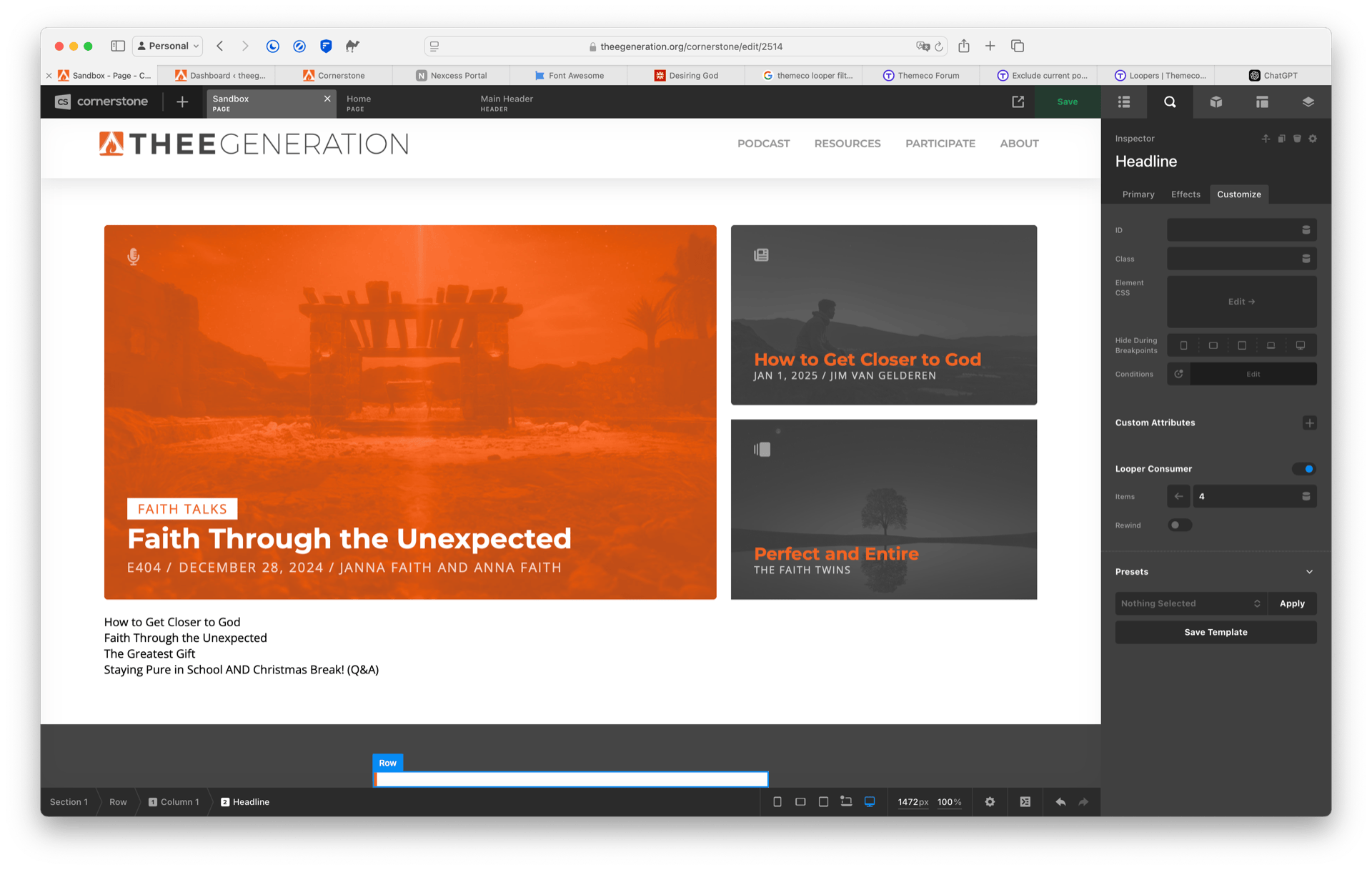Open the code editor icon in bottom bar
Viewport: 1372px width, 870px height.
click(x=1025, y=802)
